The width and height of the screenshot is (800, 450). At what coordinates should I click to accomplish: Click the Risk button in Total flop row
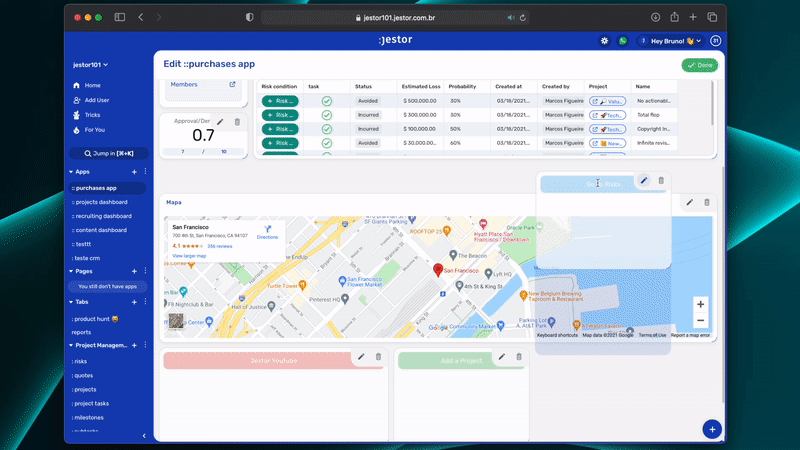(280, 115)
